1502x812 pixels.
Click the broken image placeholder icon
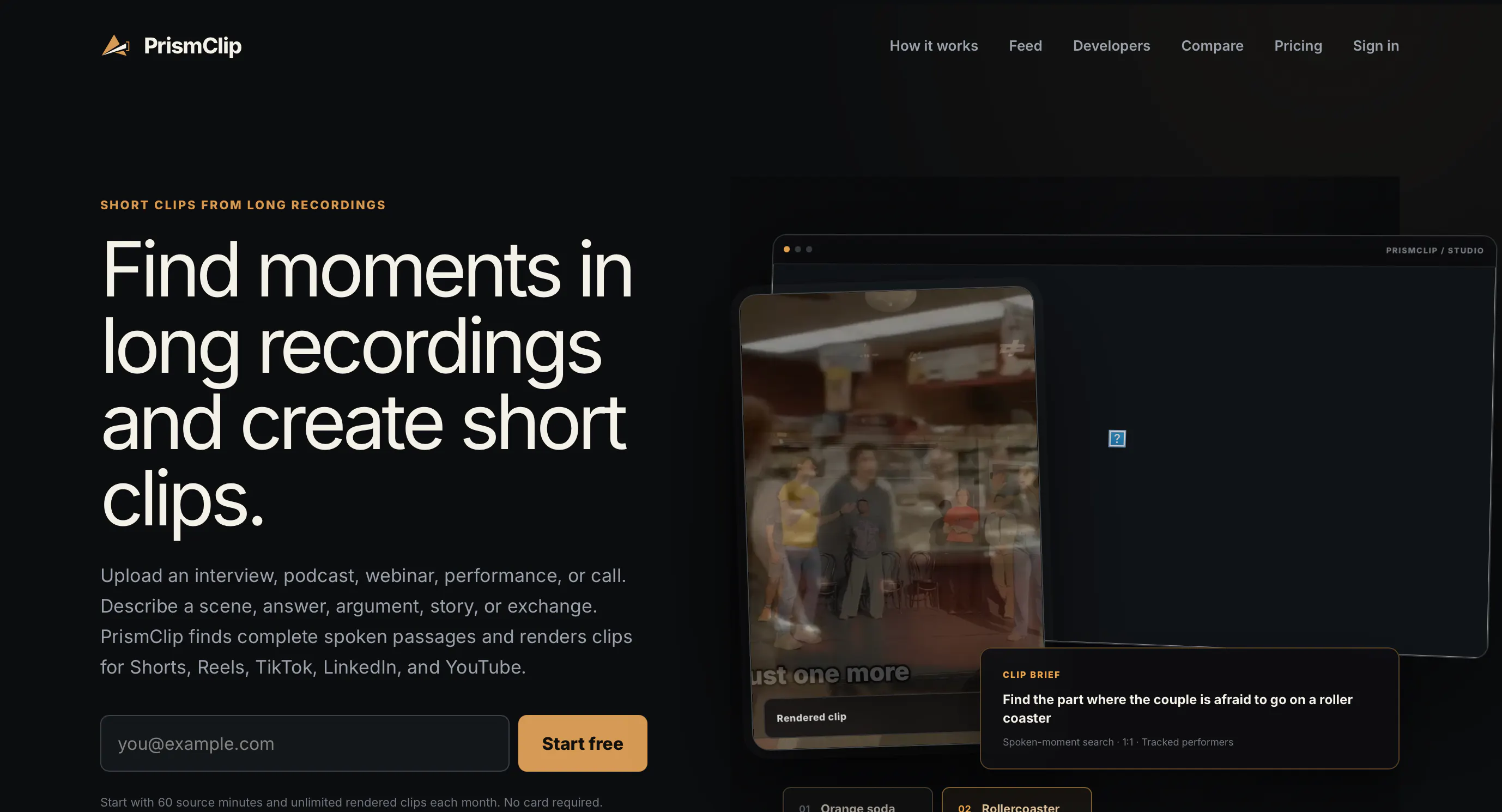[x=1117, y=438]
